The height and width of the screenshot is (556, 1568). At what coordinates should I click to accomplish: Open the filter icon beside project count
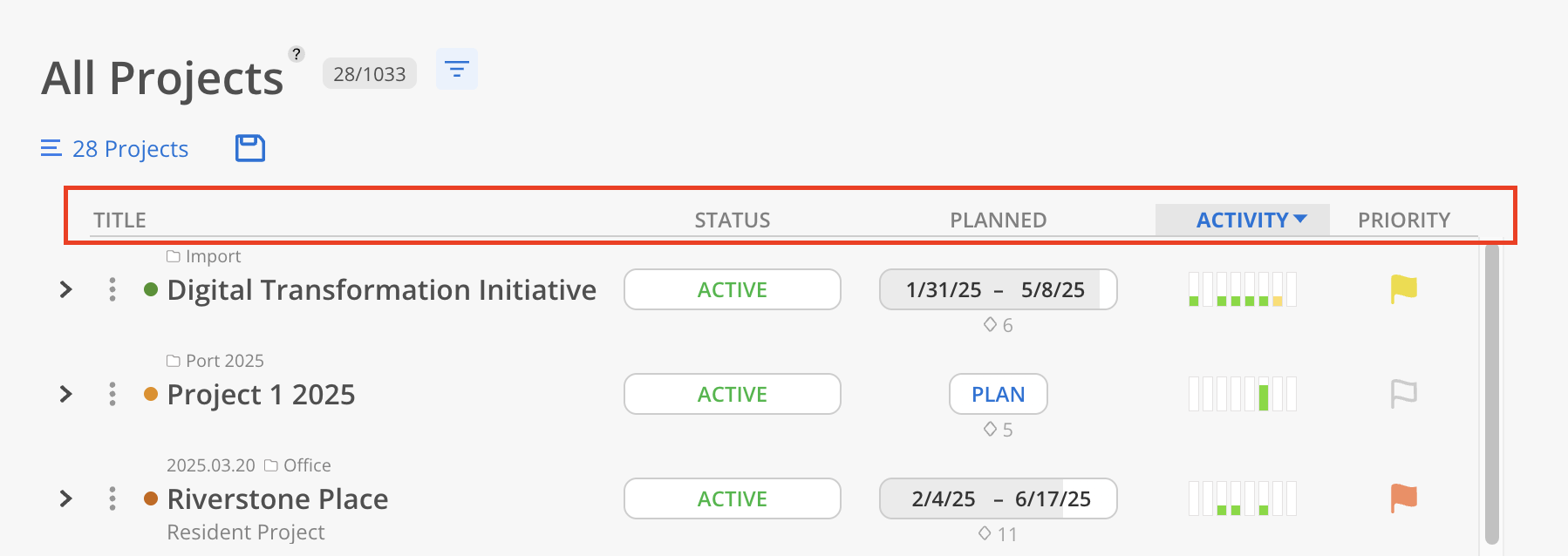coord(457,69)
